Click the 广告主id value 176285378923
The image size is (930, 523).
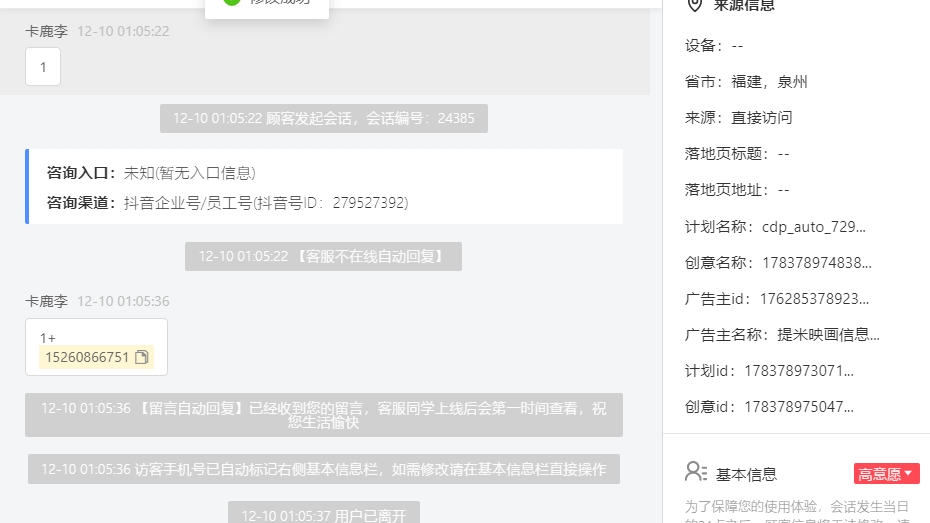pos(814,299)
